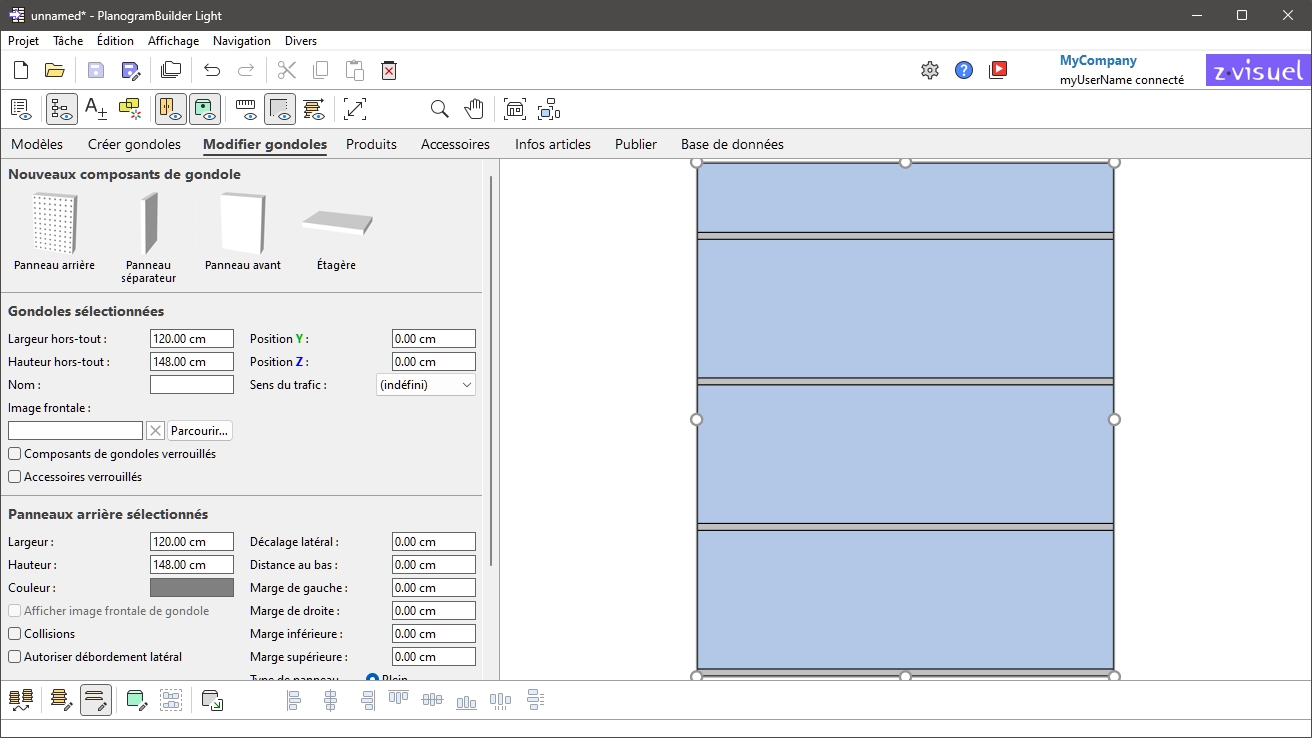Click the A± text size icon
1312x738 pixels.
click(96, 109)
